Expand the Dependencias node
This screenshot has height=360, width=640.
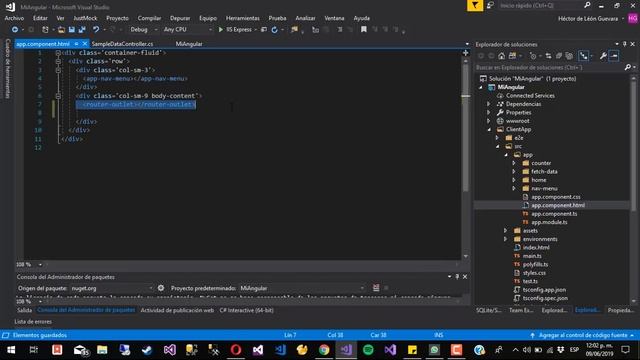tap(489, 104)
